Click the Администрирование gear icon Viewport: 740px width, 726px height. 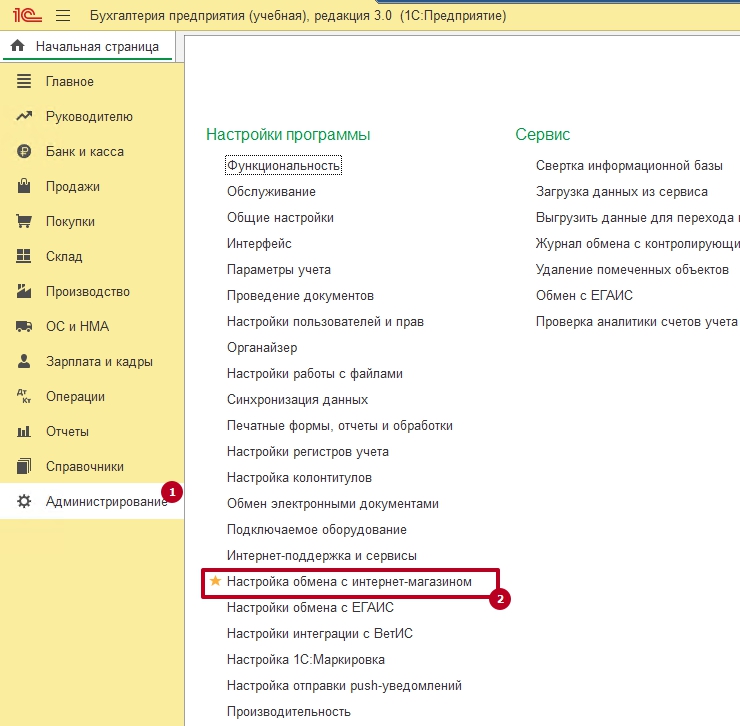click(x=25, y=502)
